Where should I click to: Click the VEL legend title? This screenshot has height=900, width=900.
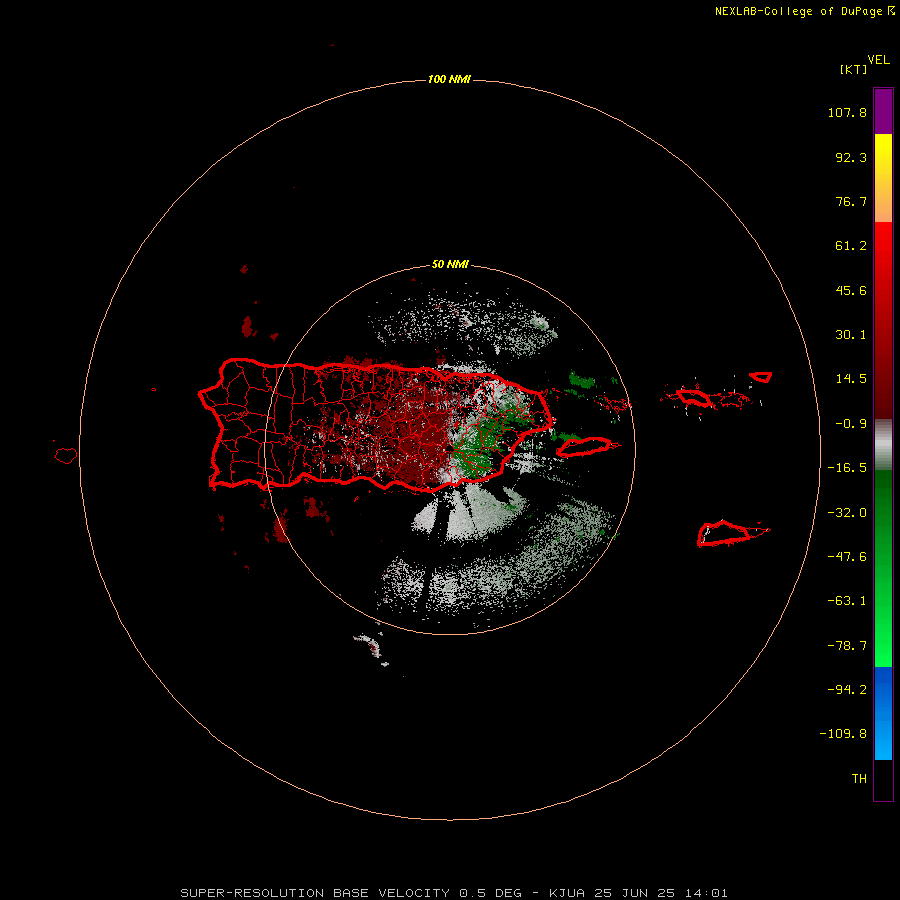(x=878, y=60)
